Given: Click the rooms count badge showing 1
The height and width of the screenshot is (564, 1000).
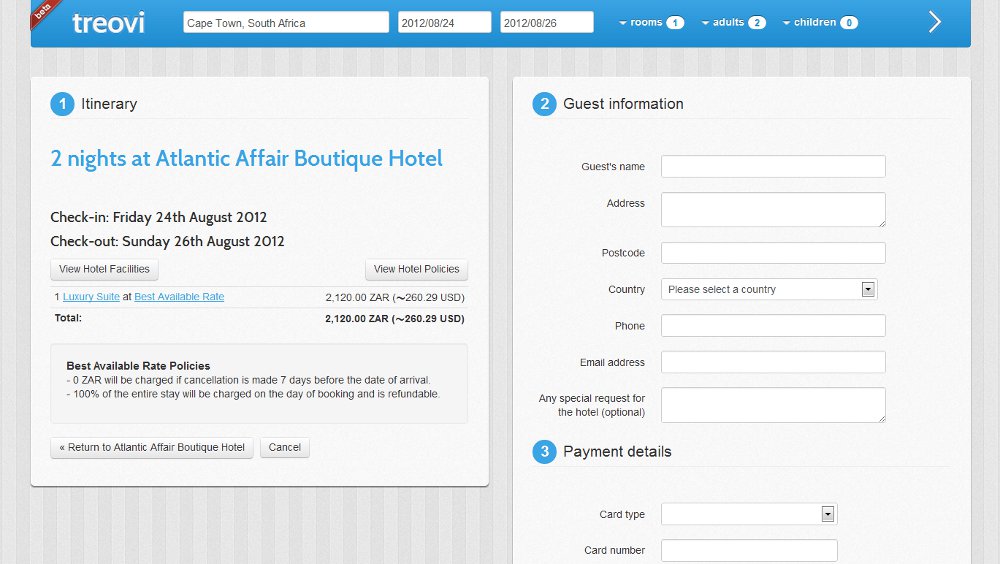Looking at the screenshot, I should (x=675, y=23).
